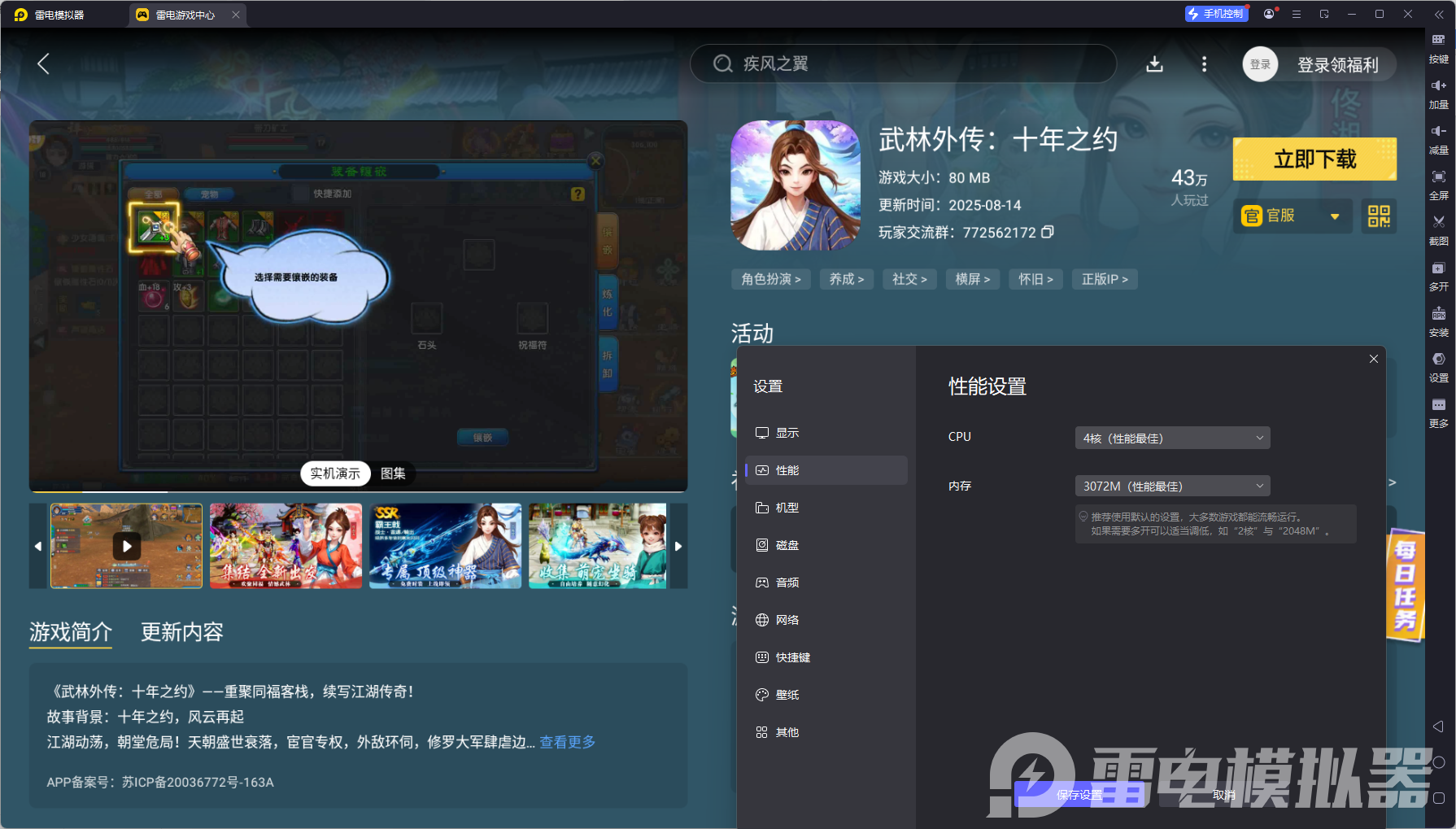The height and width of the screenshot is (829, 1456).
Task: Collapse the right sidebar with double chevron
Action: coord(1438,14)
